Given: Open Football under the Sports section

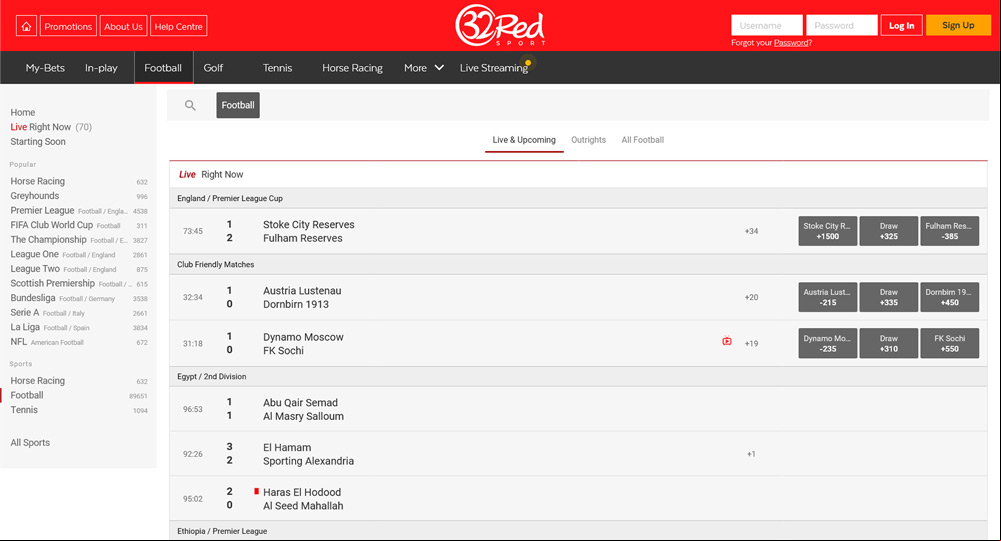Looking at the screenshot, I should [79, 395].
